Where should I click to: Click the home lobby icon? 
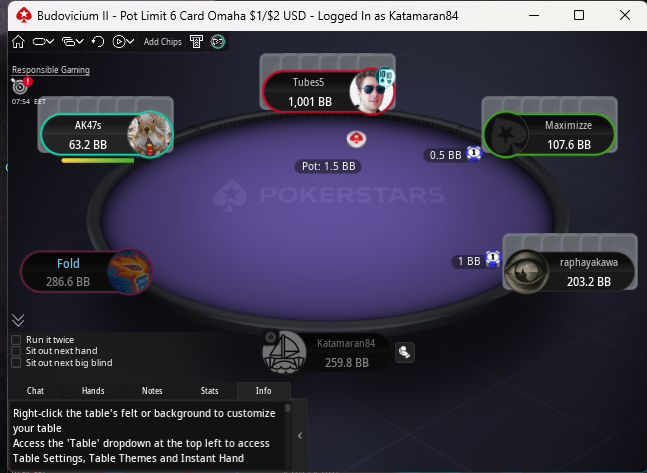[x=18, y=42]
